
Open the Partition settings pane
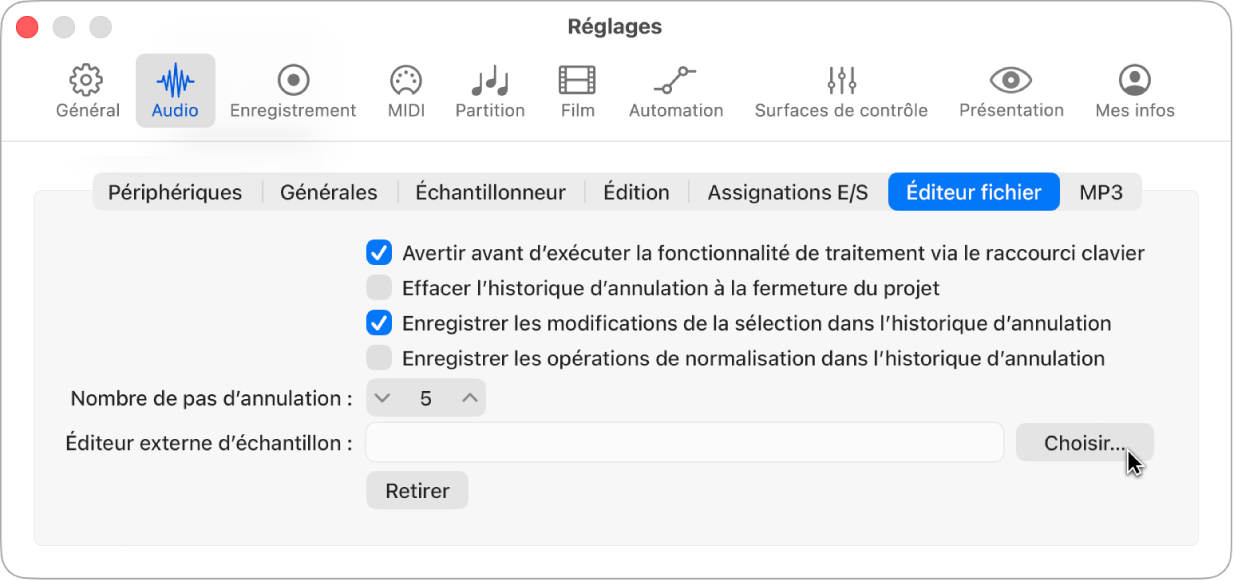pyautogui.click(x=489, y=90)
